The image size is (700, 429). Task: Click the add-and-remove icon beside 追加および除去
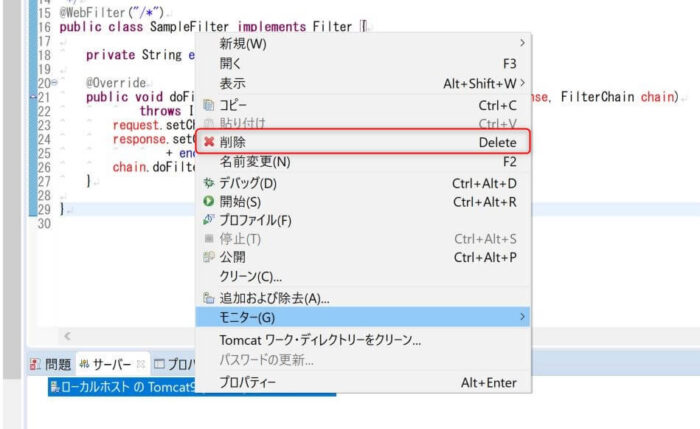(208, 298)
